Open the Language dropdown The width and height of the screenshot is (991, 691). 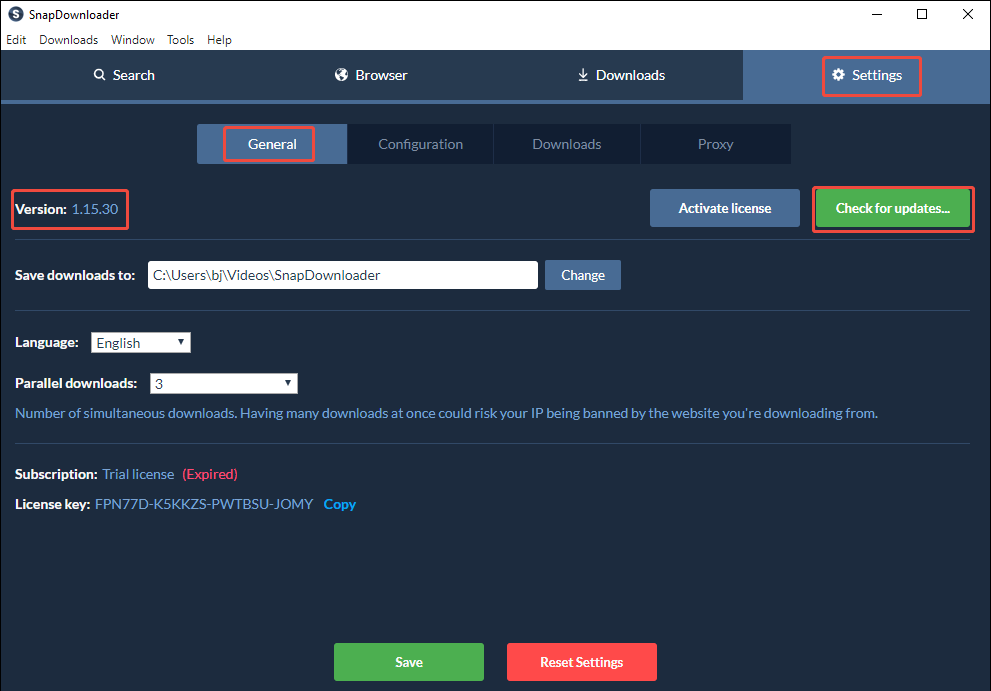pos(140,342)
